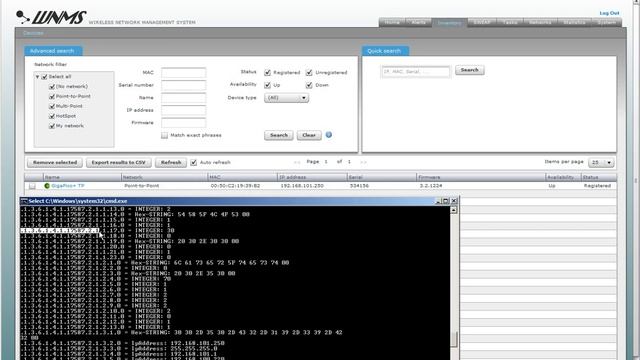Viewport: 640px width, 360px height.
Task: Go to the previous results page arrows
Action: [x=297, y=162]
